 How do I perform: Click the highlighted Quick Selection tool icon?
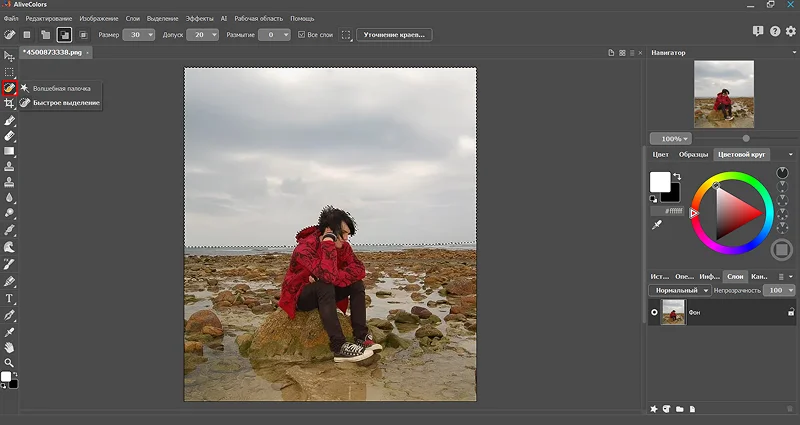pyautogui.click(x=9, y=88)
